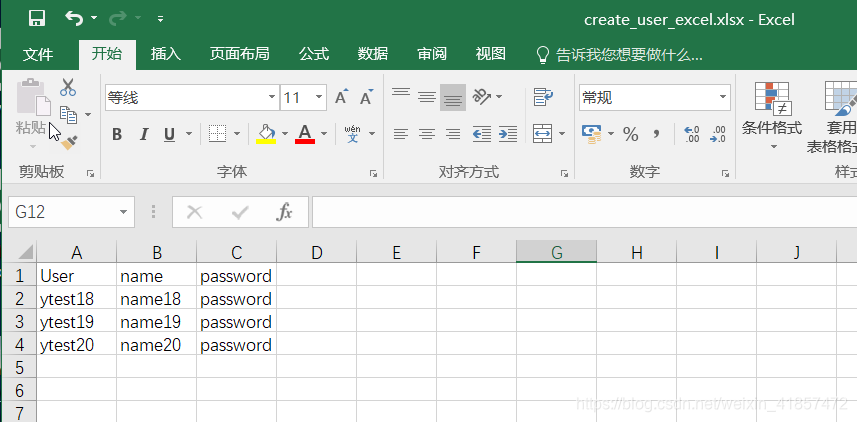Click the Select All corner triangle
The width and height of the screenshot is (857, 422).
[x=24, y=253]
